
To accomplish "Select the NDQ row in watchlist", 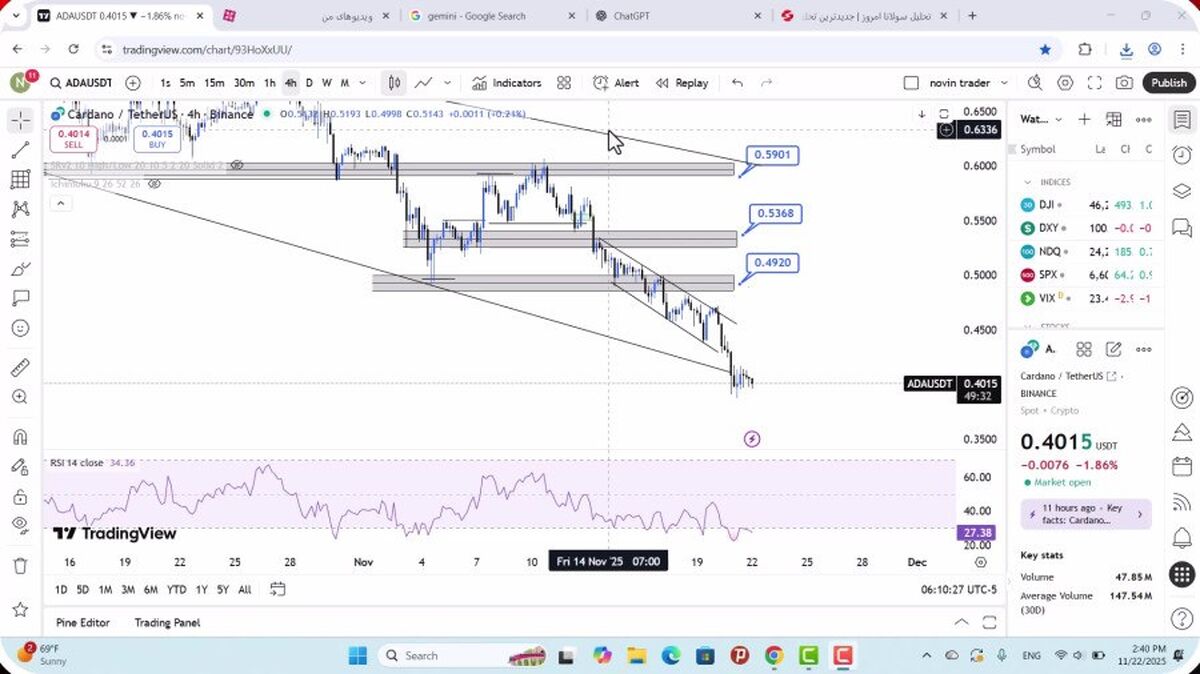I will (1088, 251).
